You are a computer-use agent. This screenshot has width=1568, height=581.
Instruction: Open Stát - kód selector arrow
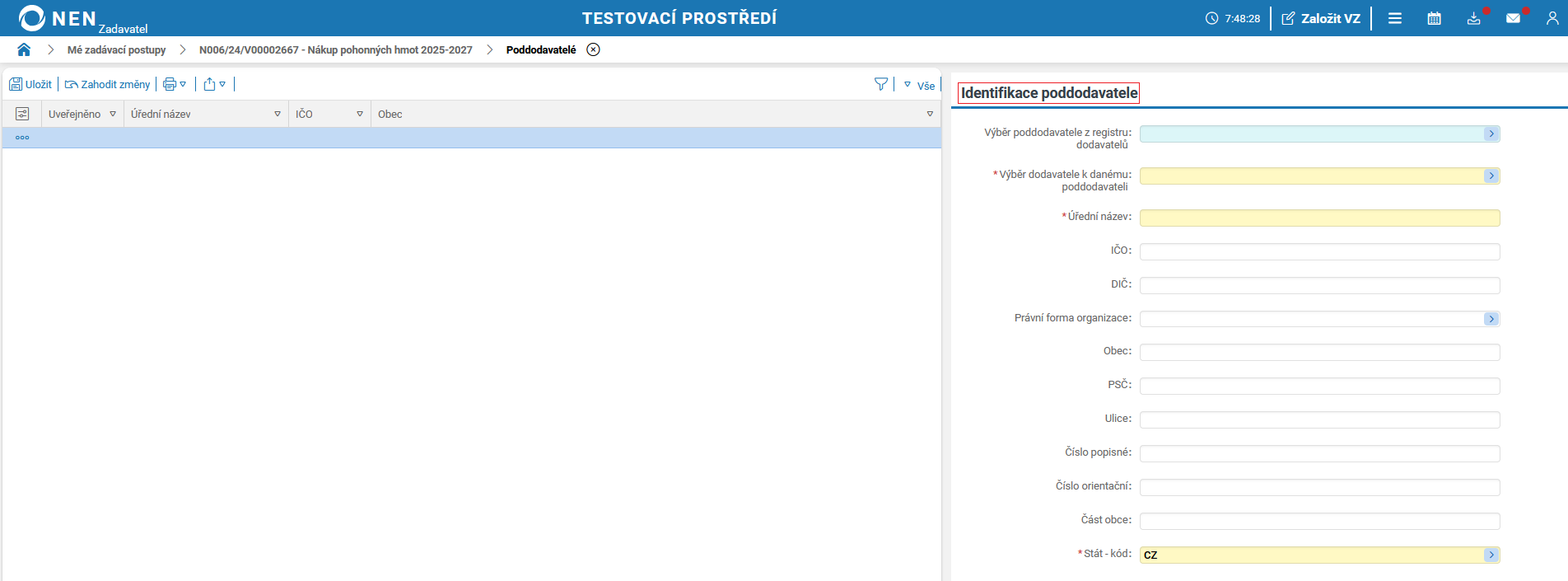(x=1491, y=555)
